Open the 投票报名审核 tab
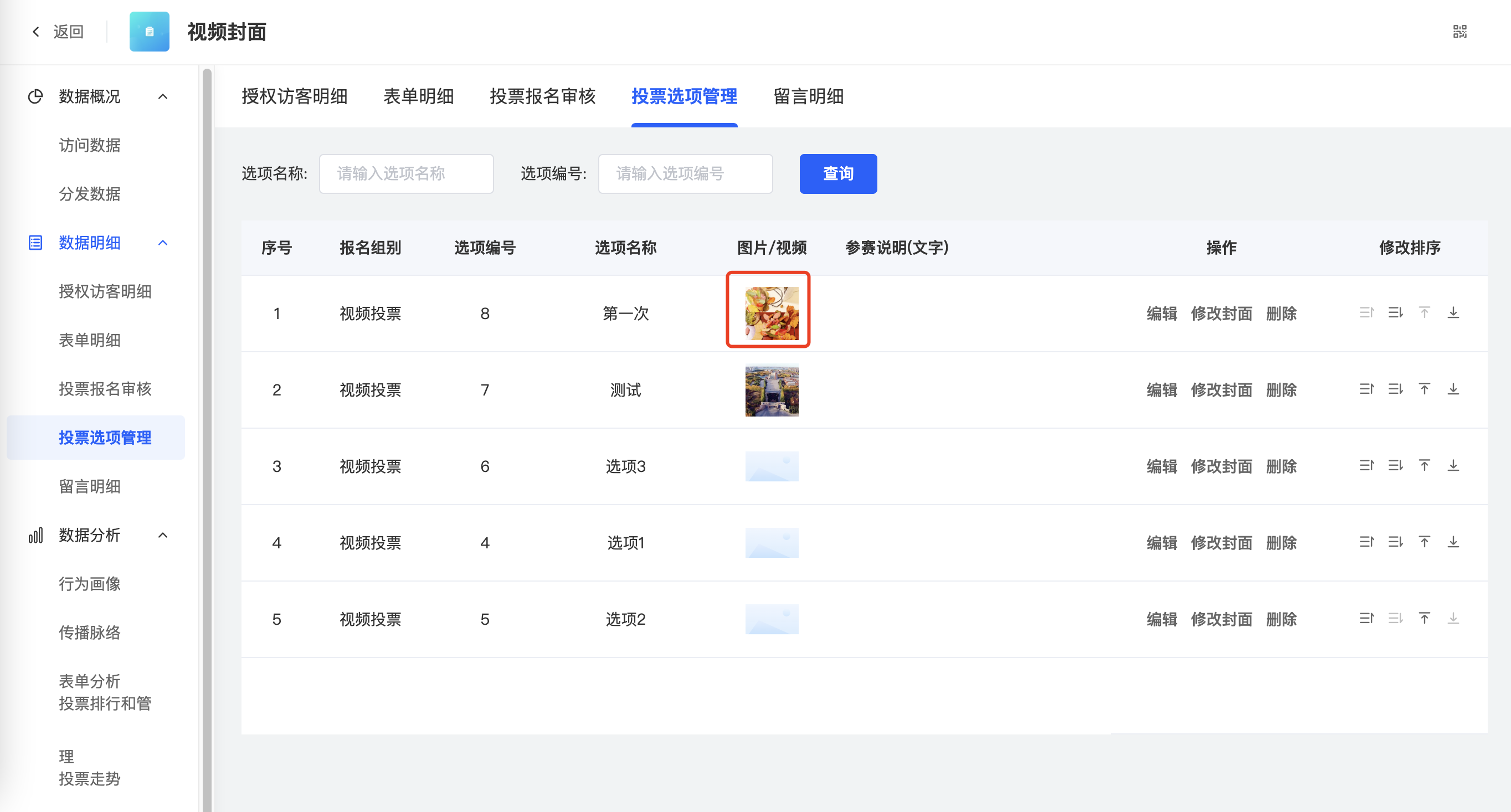Image resolution: width=1511 pixels, height=812 pixels. [x=542, y=97]
